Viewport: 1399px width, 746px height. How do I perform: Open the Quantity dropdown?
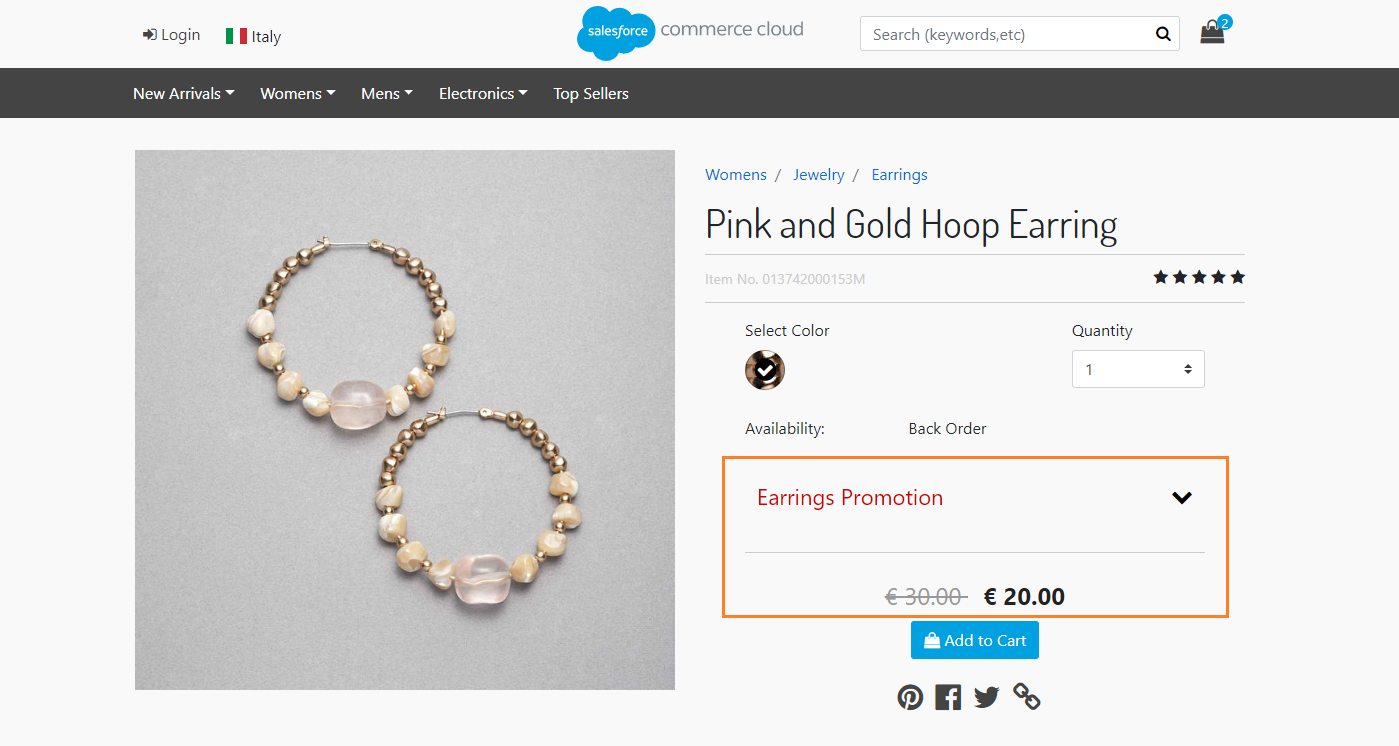click(x=1138, y=369)
